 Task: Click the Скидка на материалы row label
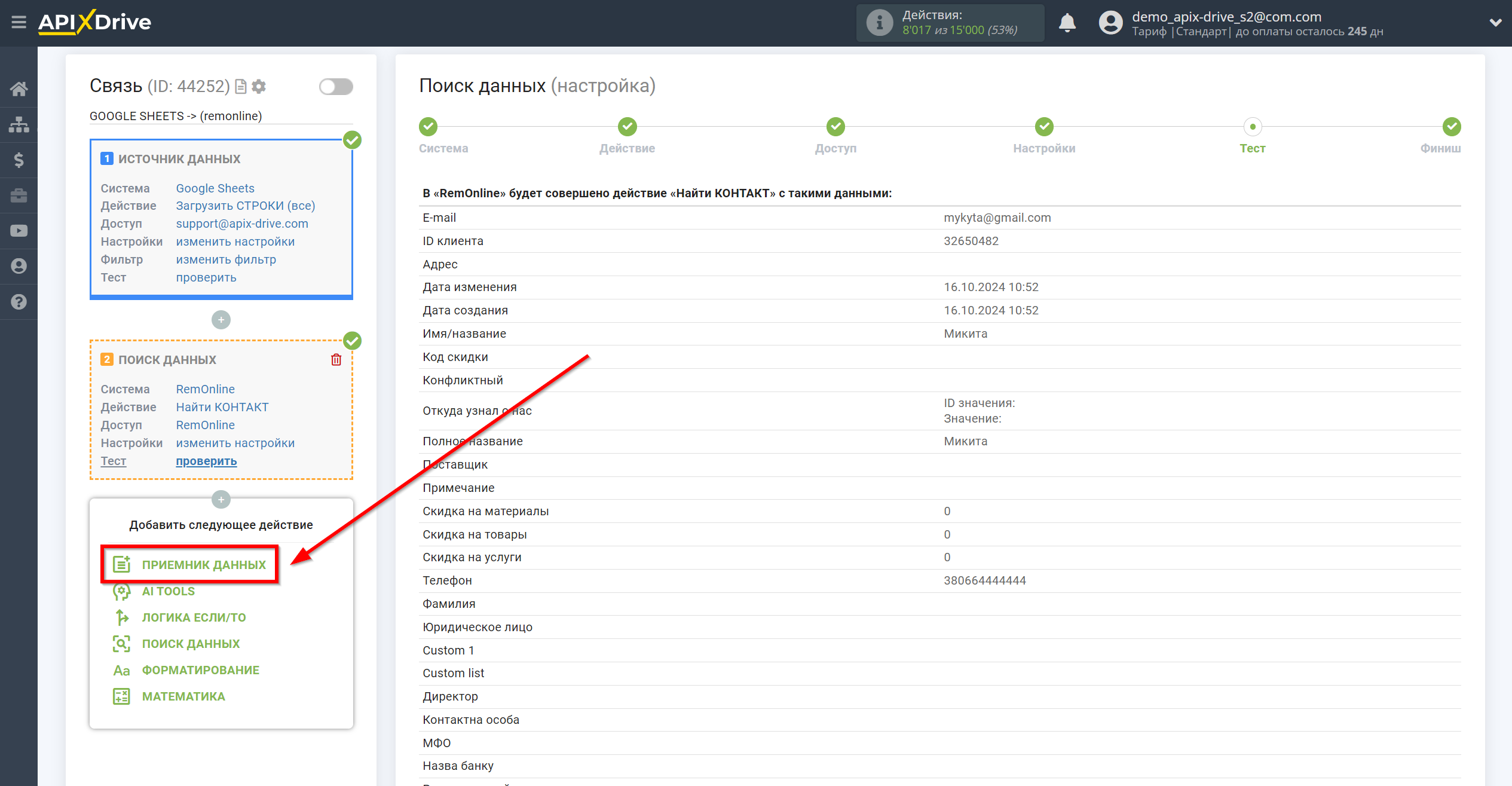coord(486,511)
